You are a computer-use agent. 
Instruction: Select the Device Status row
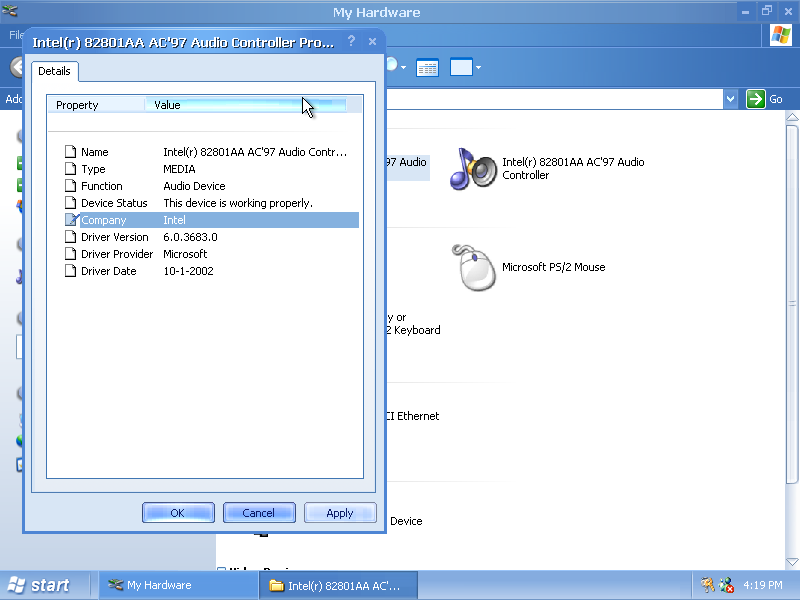click(212, 203)
